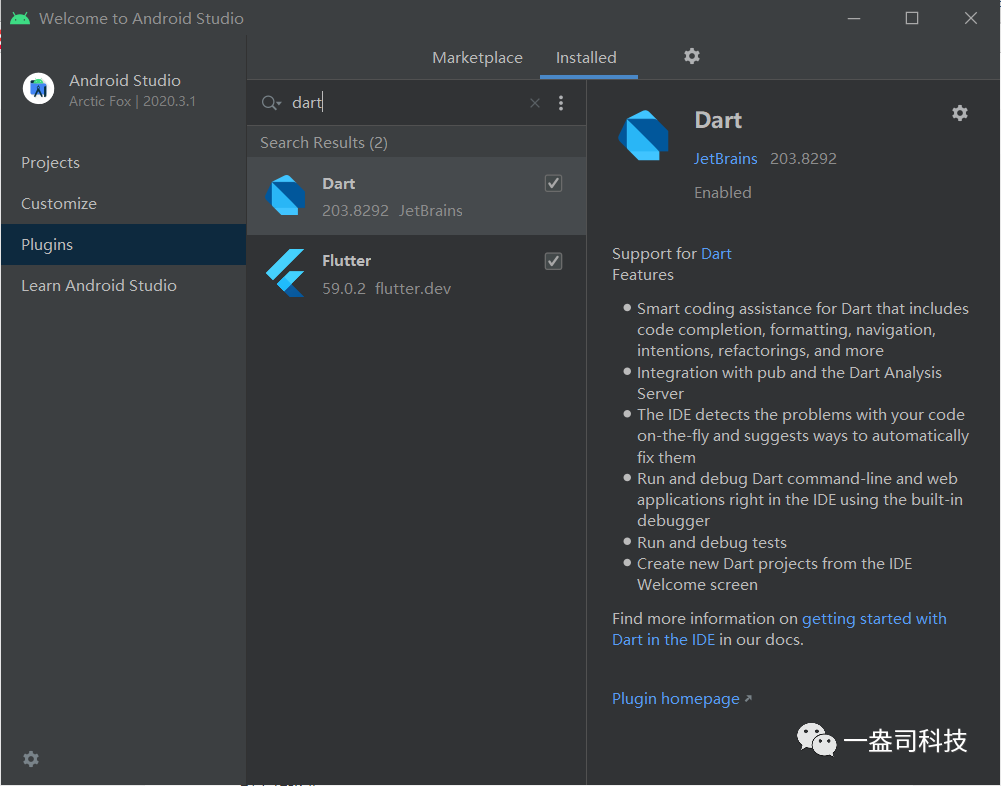Screen dimensions: 1001x786
Task: Clear the plugin search text
Action: (x=535, y=103)
